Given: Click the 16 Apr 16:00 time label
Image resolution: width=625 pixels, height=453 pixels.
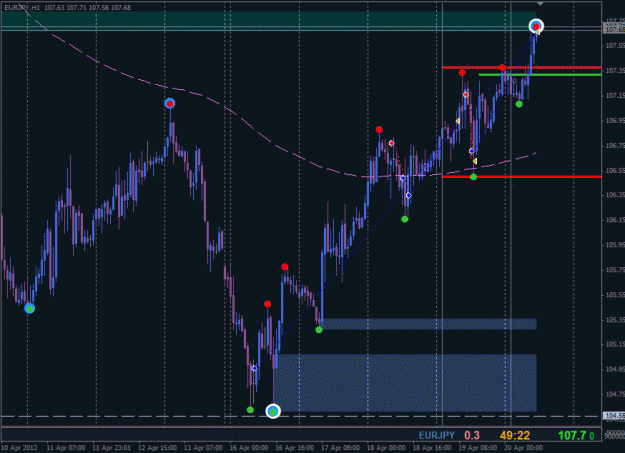Looking at the screenshot, I should [x=295, y=448].
